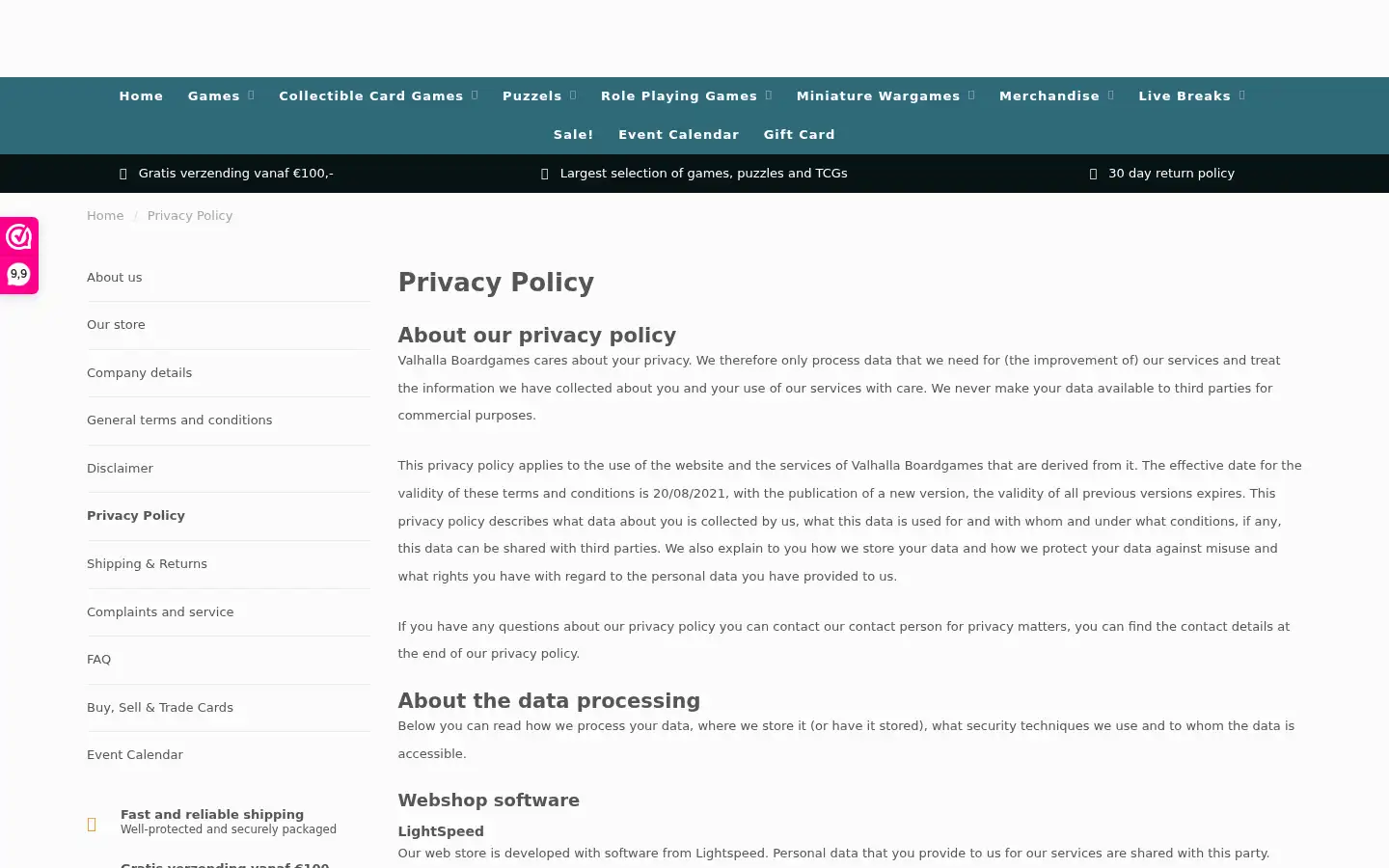Viewport: 1389px width, 868px height.
Task: Click the About our privacy policy heading
Action: 537,336
